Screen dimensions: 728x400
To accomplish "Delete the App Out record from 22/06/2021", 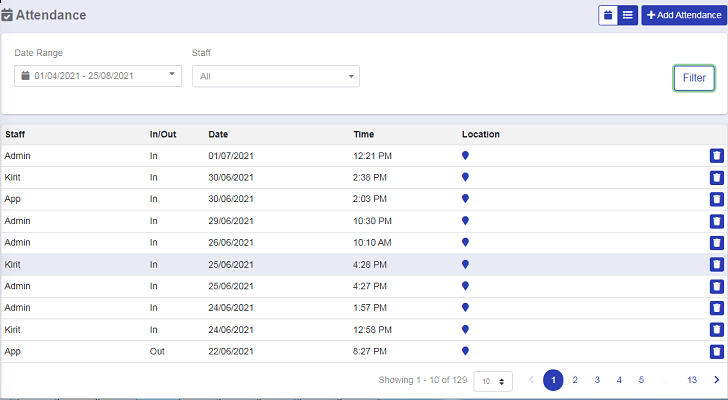I will [716, 351].
